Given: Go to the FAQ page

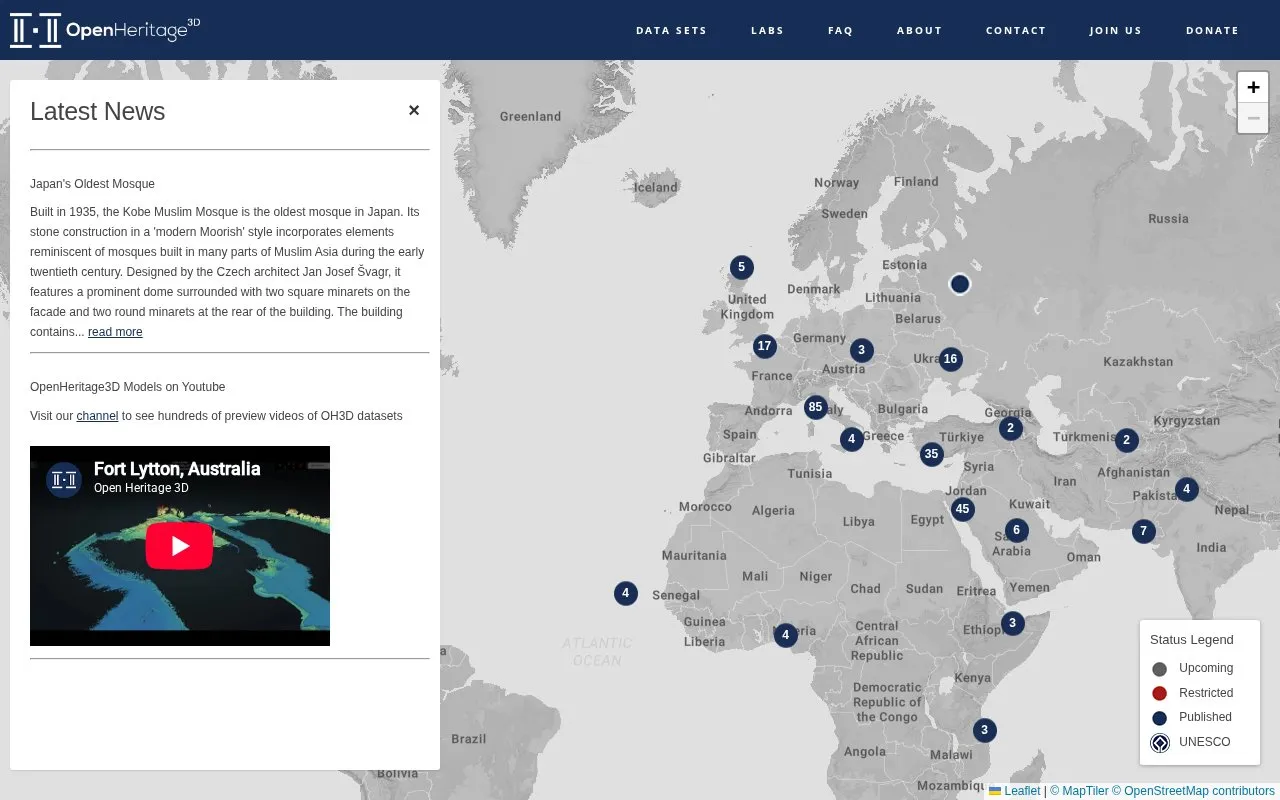Looking at the screenshot, I should [840, 30].
